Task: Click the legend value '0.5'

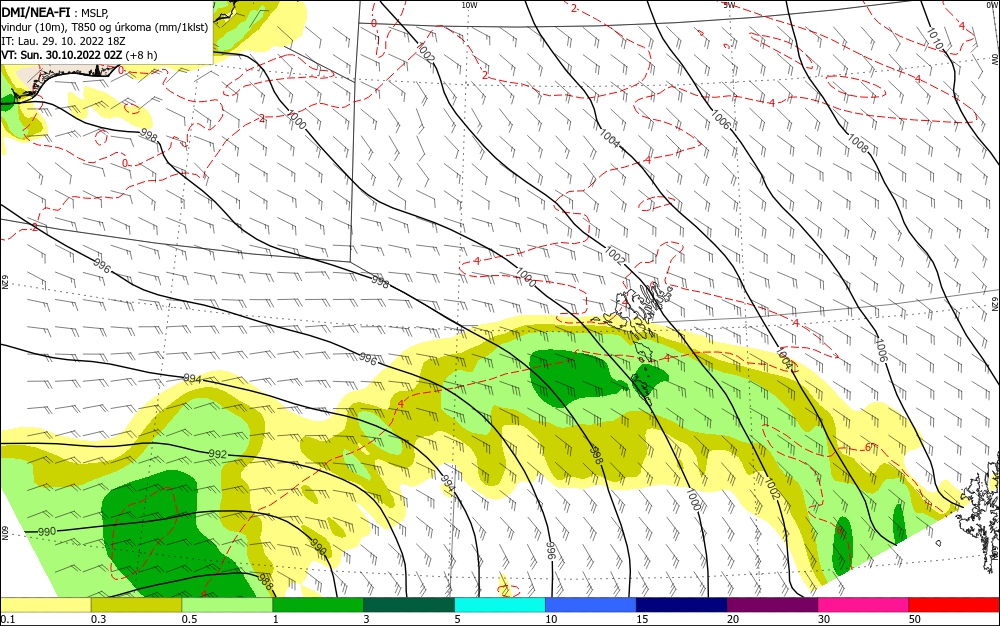Action: [189, 619]
